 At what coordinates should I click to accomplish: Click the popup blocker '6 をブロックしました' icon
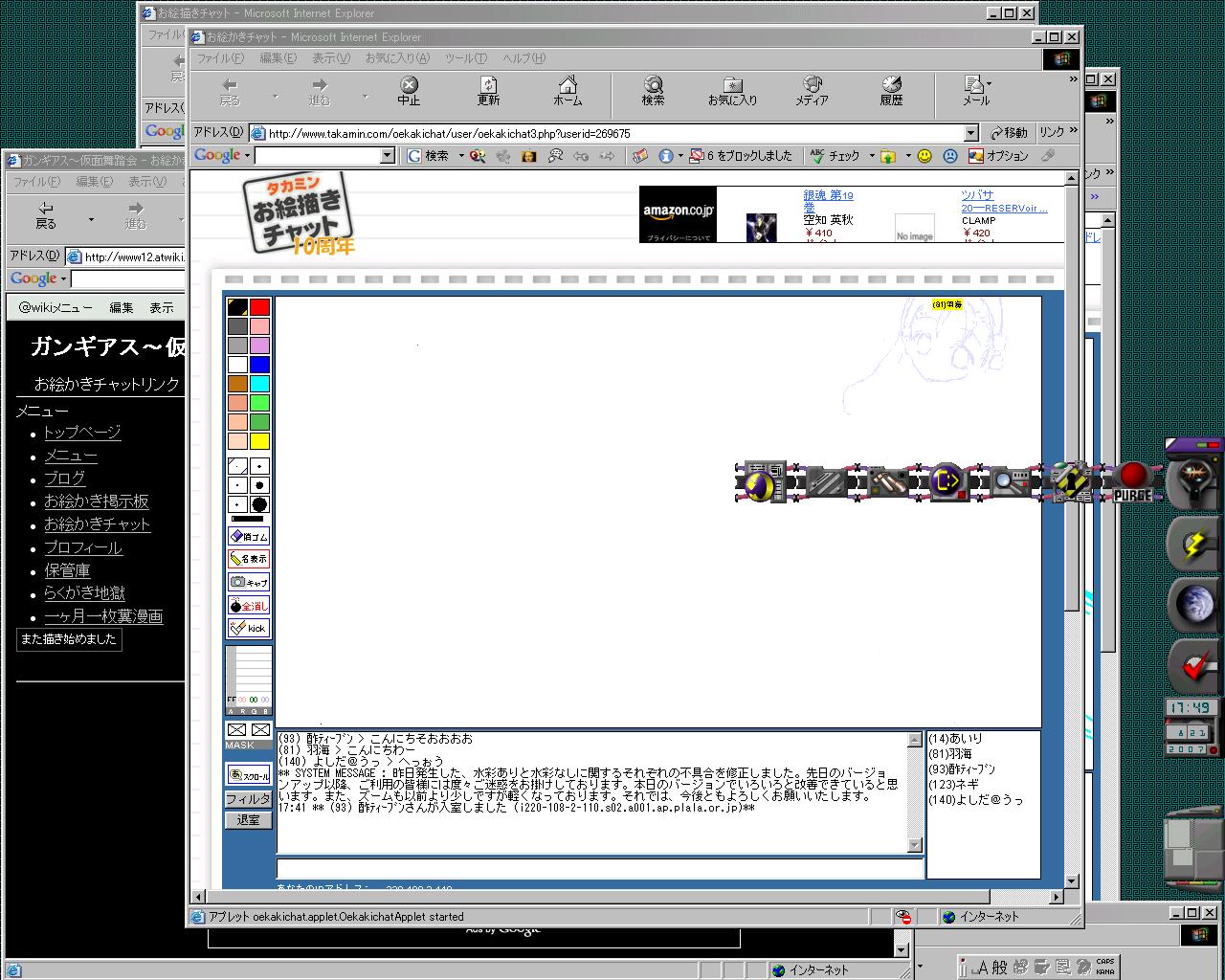pyautogui.click(x=742, y=156)
